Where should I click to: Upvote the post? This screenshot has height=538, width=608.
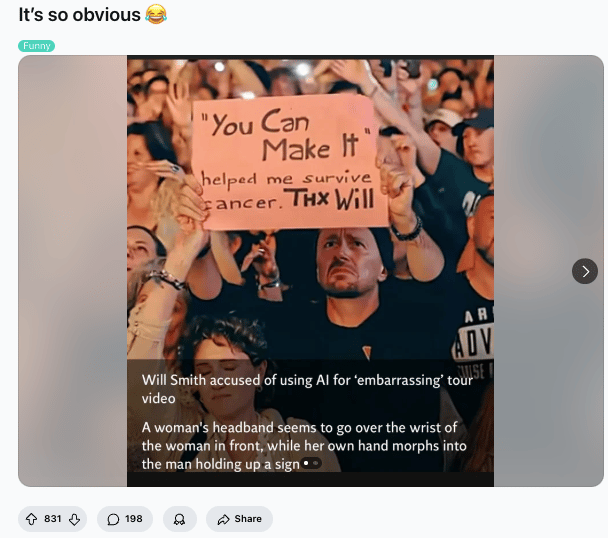[x=31, y=519]
